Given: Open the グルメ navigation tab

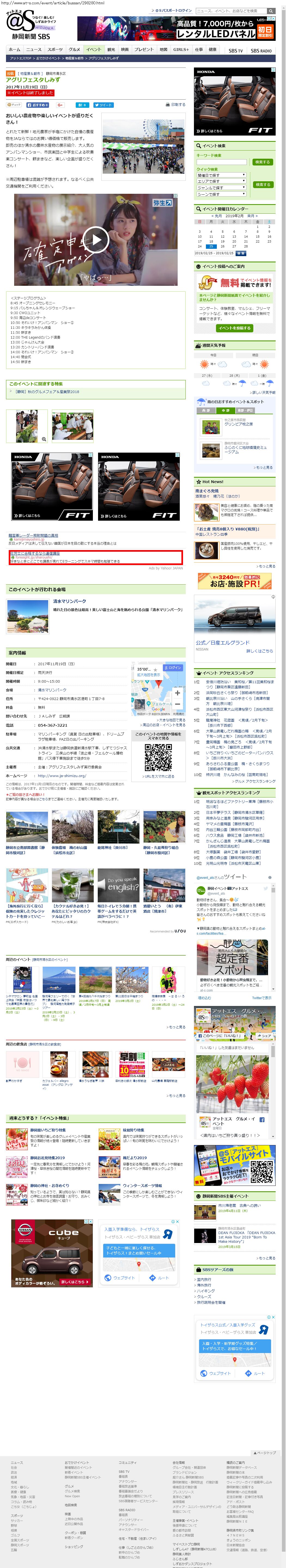Looking at the screenshot, I should tap(74, 49).
